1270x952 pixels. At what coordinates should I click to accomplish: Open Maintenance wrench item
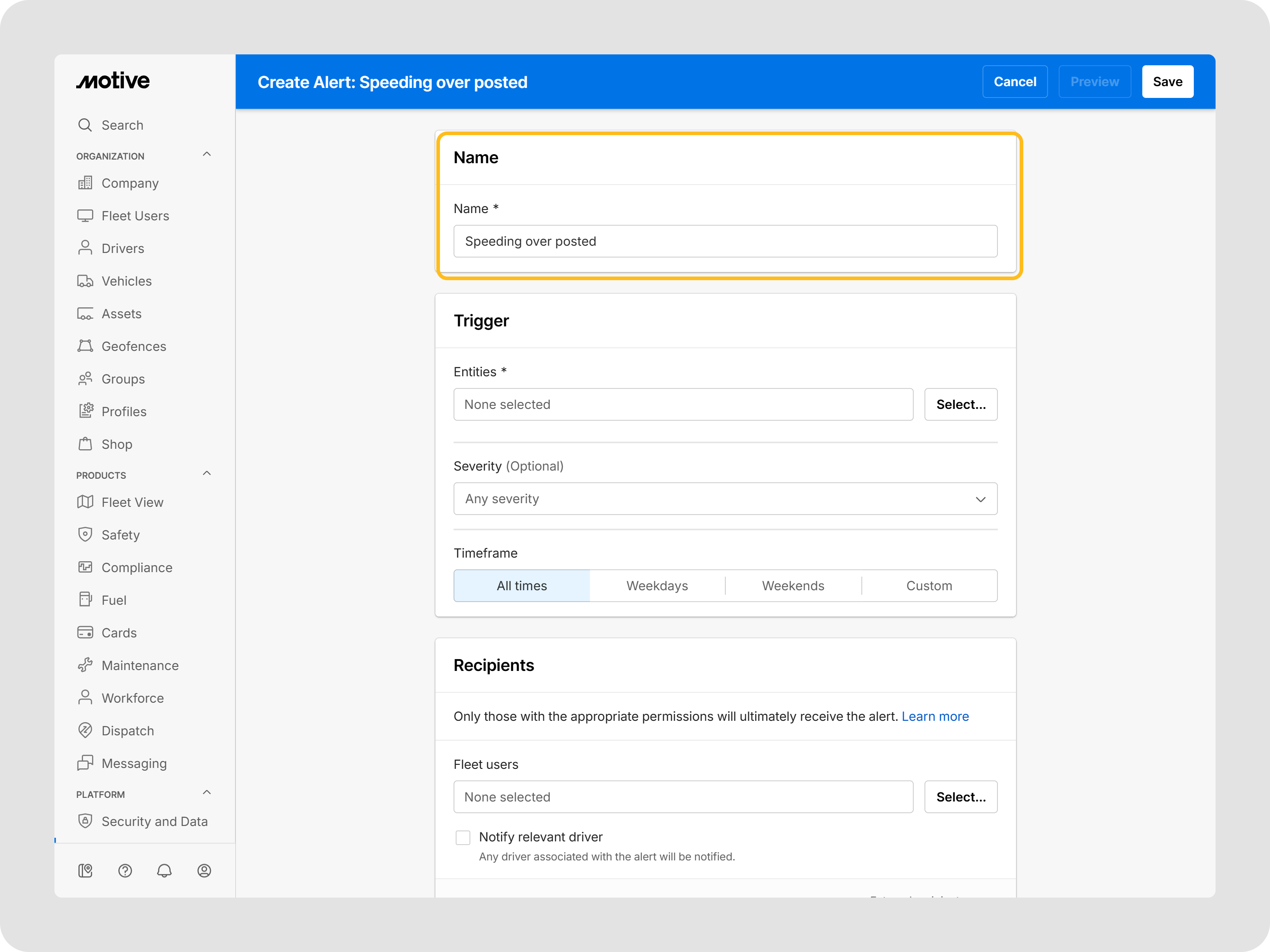140,665
